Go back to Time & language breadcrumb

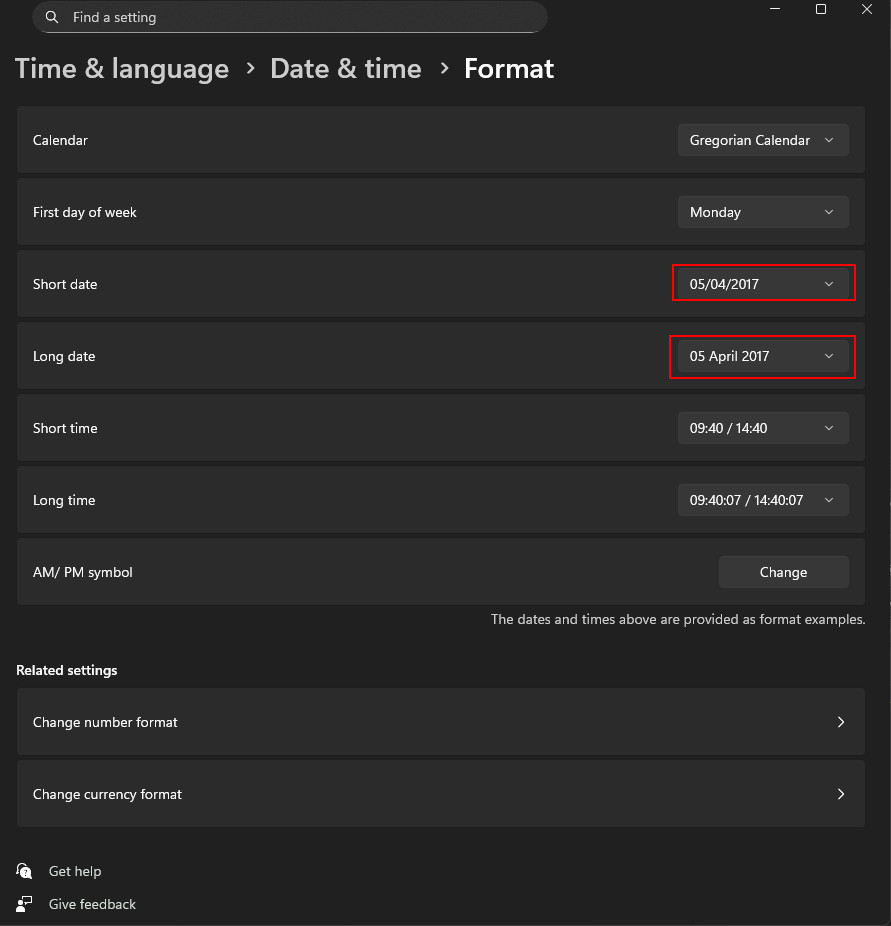click(x=122, y=69)
